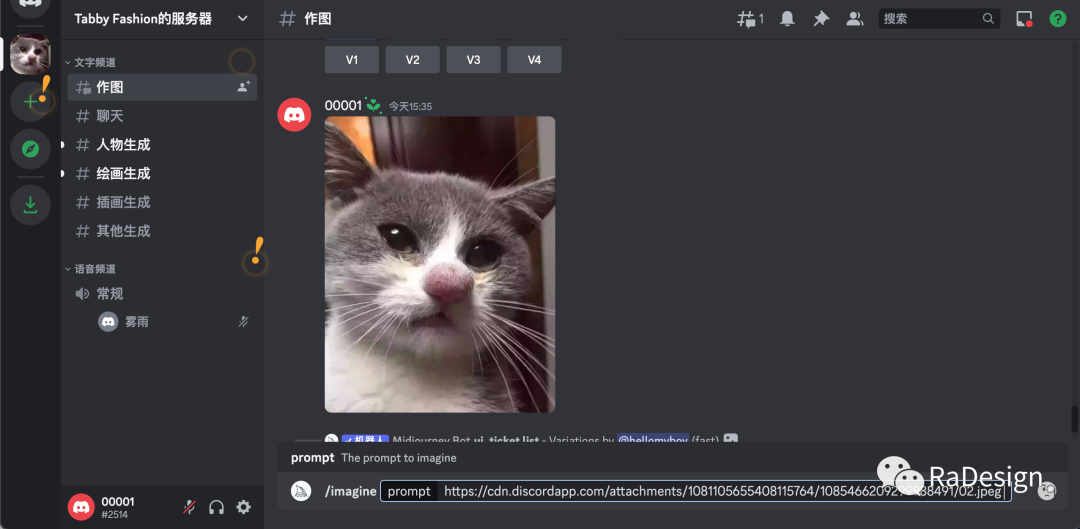The width and height of the screenshot is (1080, 529).
Task: Click the V4 variation button
Action: [534, 60]
